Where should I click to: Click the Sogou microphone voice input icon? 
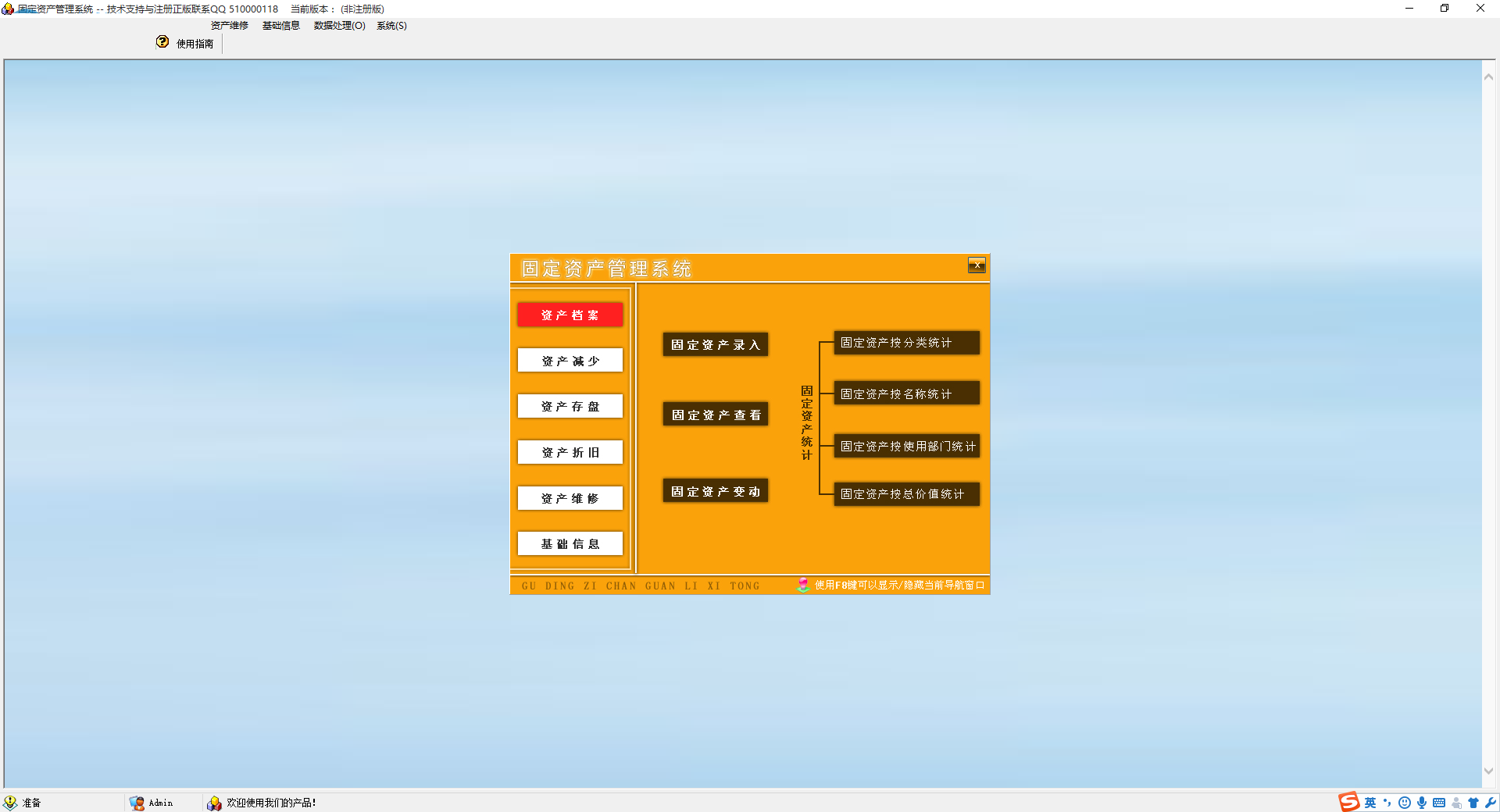1422,803
